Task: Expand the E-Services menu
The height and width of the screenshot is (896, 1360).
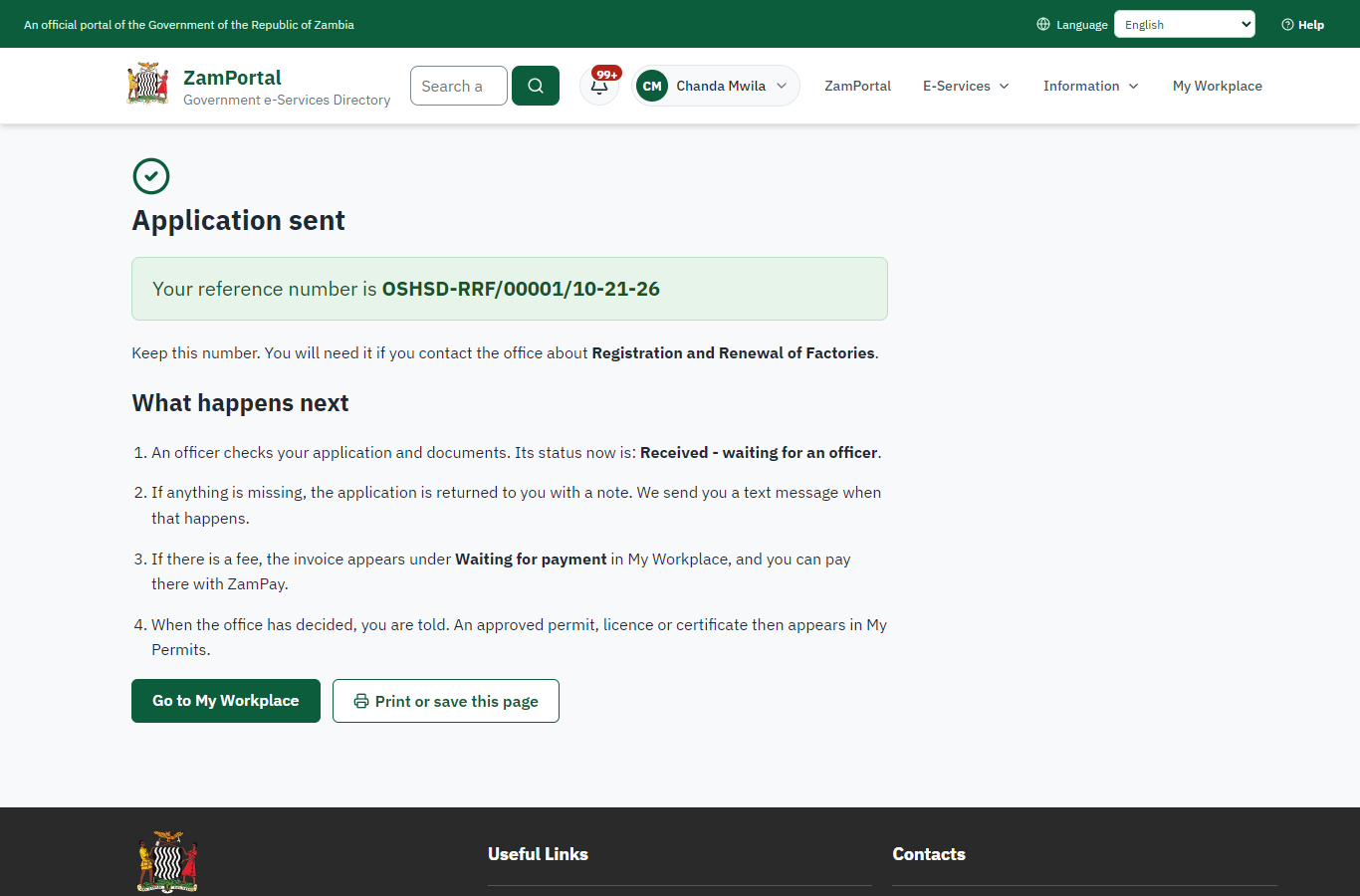Action: (x=966, y=86)
